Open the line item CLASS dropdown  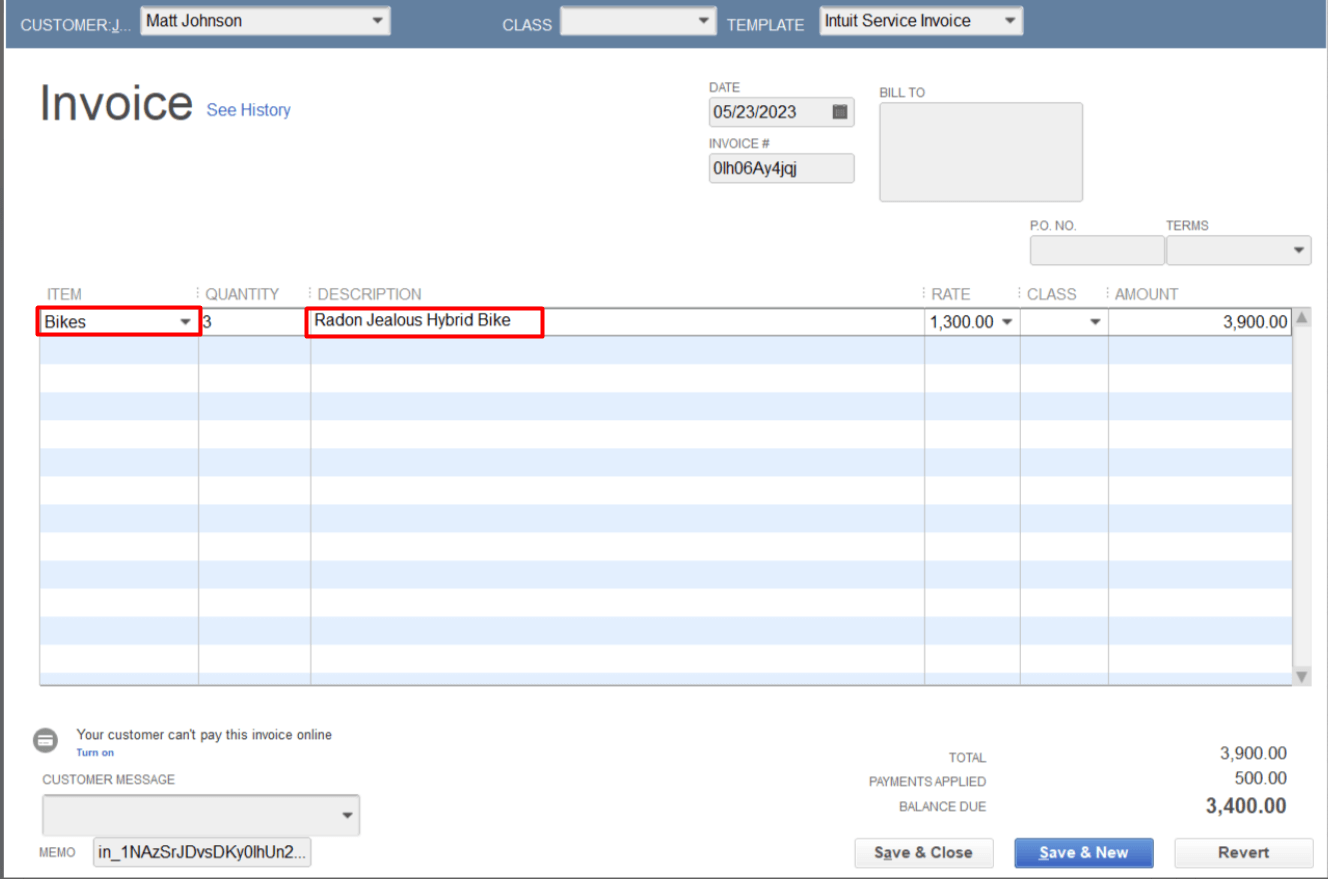[1093, 321]
